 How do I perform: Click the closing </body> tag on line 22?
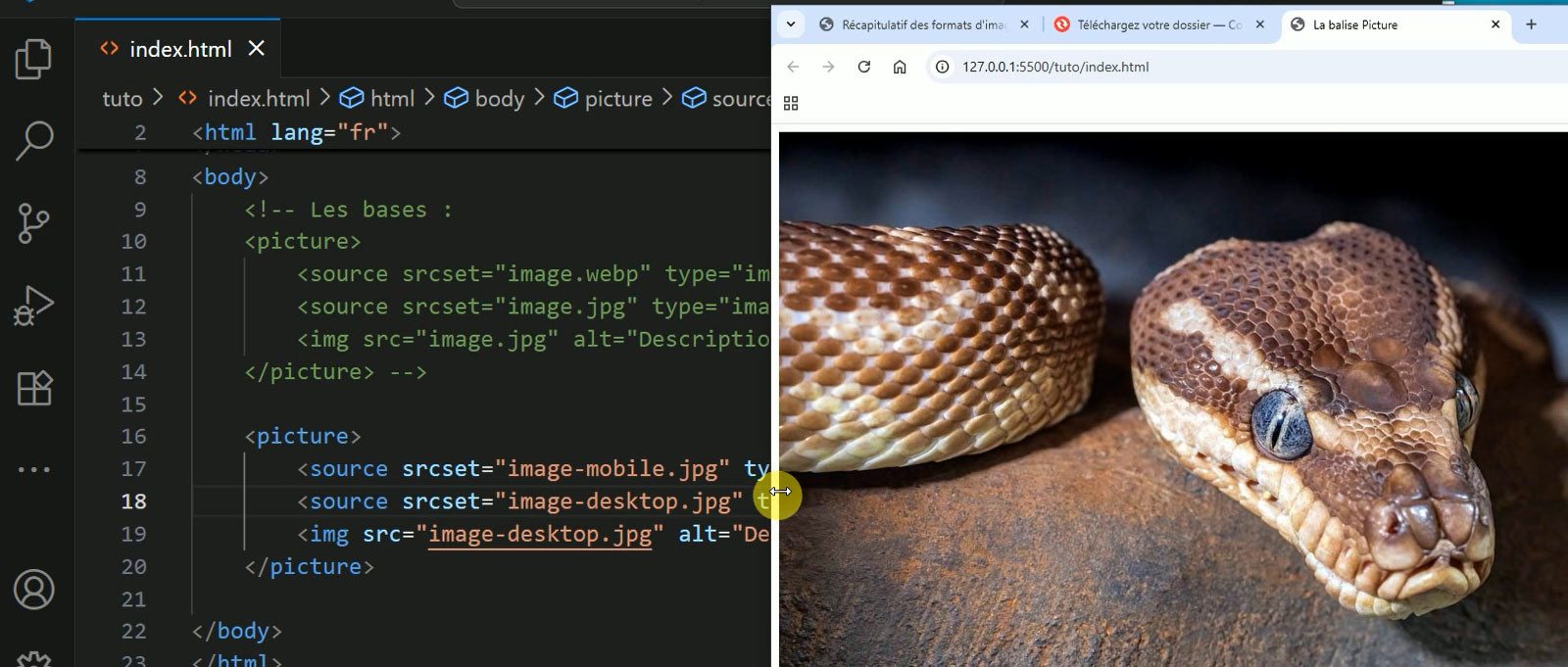point(237,632)
